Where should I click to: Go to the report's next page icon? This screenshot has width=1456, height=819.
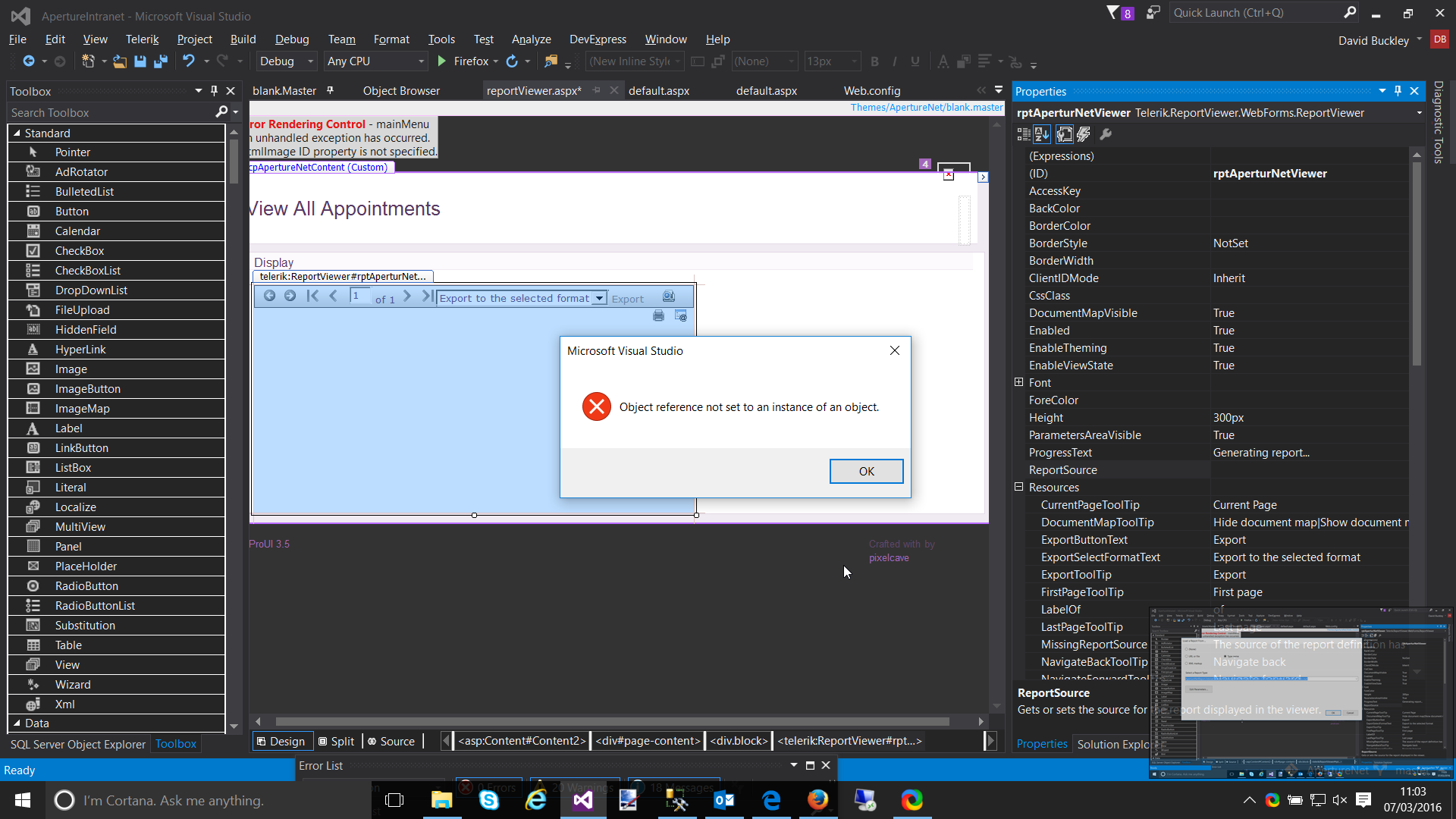pos(407,296)
